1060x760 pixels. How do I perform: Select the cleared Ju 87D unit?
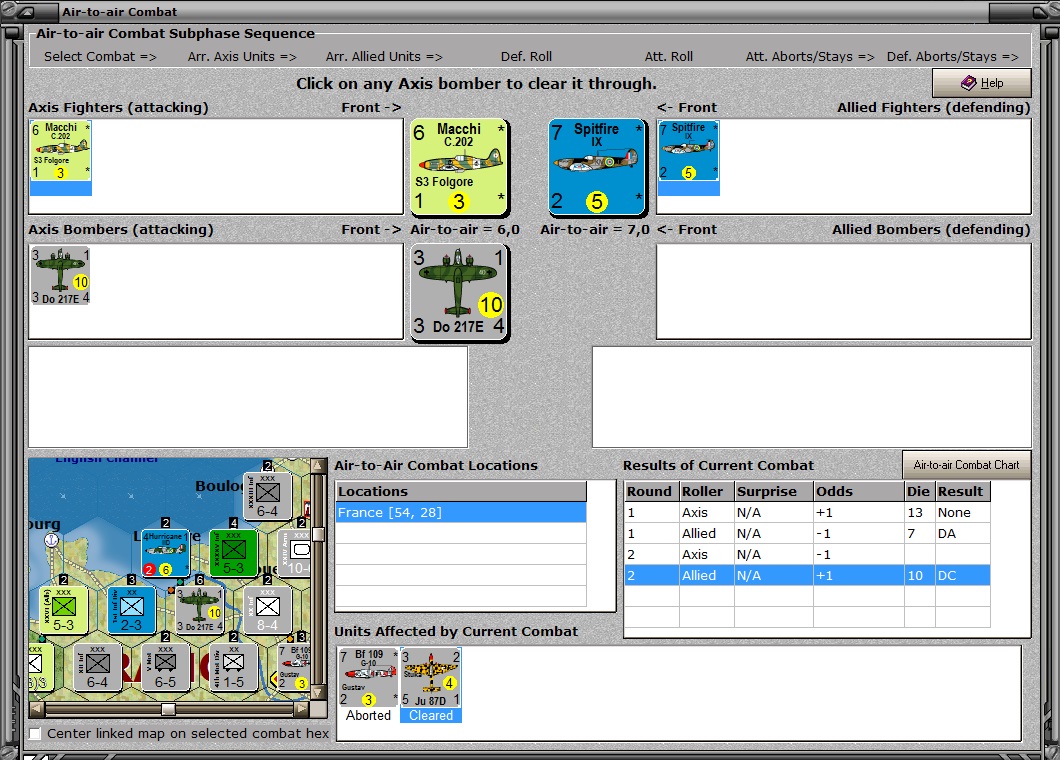431,678
